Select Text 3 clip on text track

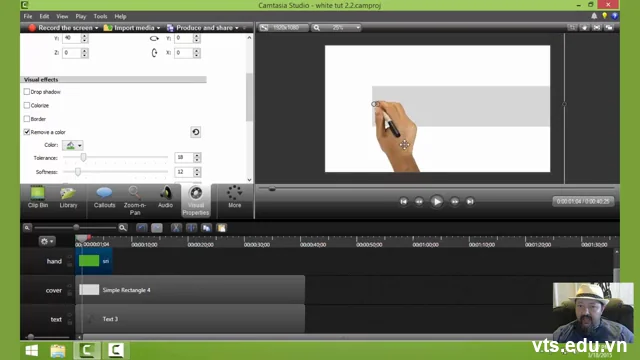190,319
